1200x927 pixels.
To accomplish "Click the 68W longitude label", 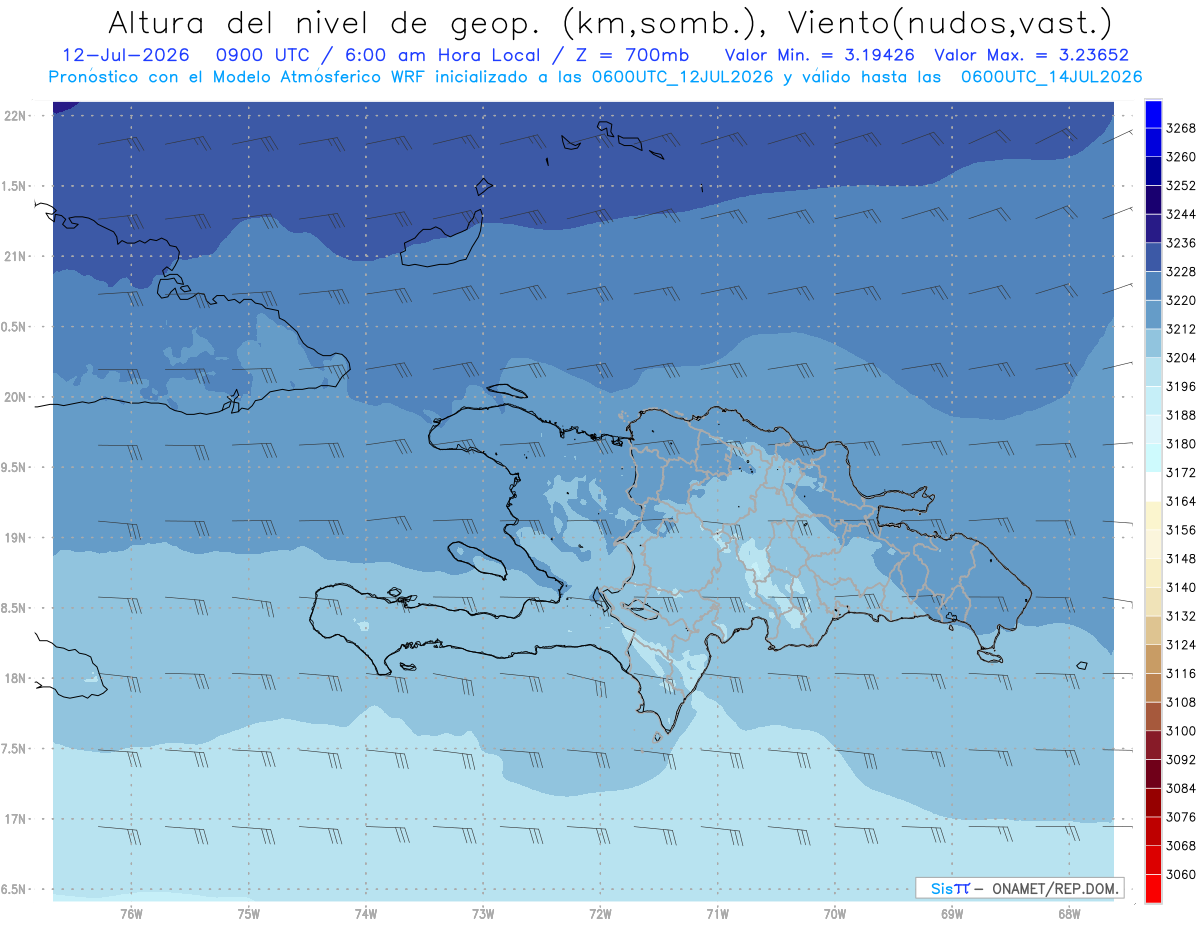I will (x=1069, y=912).
